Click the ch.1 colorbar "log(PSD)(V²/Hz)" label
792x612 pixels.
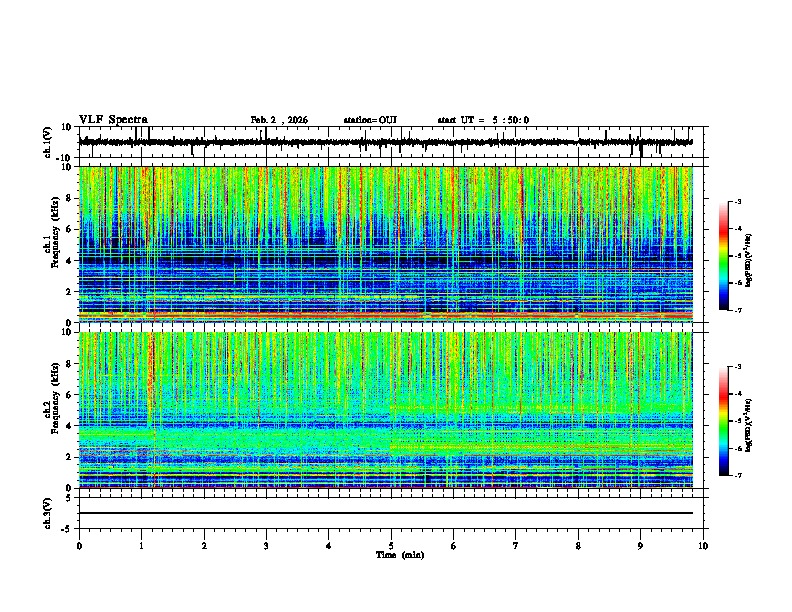[749, 261]
